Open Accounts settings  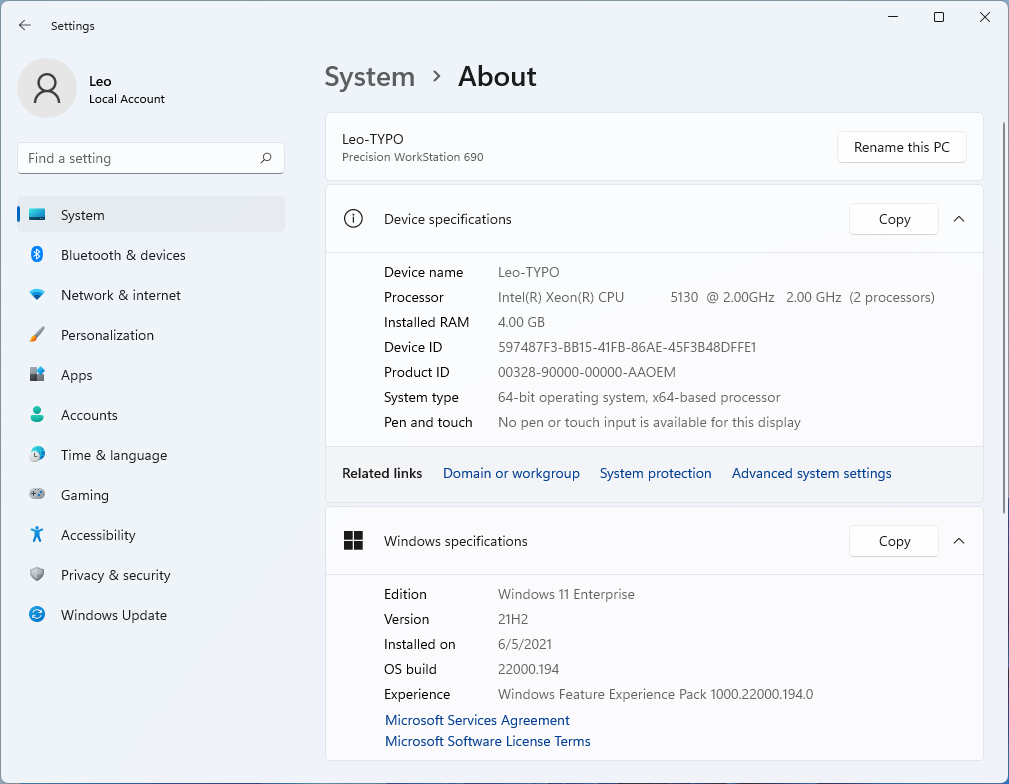(151, 415)
